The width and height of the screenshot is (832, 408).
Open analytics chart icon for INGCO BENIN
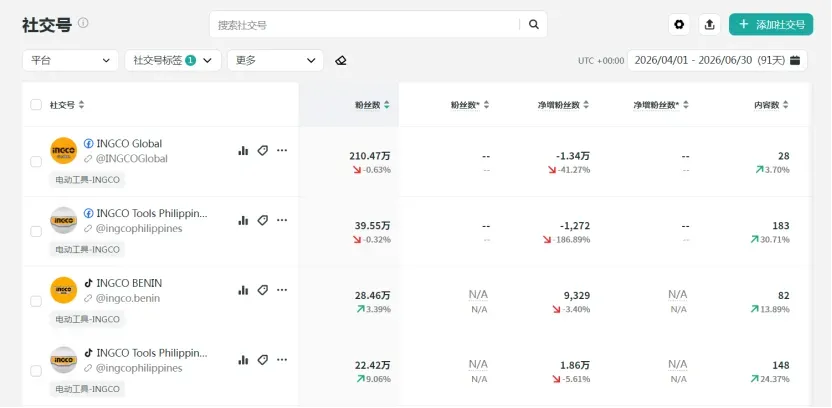(x=243, y=290)
